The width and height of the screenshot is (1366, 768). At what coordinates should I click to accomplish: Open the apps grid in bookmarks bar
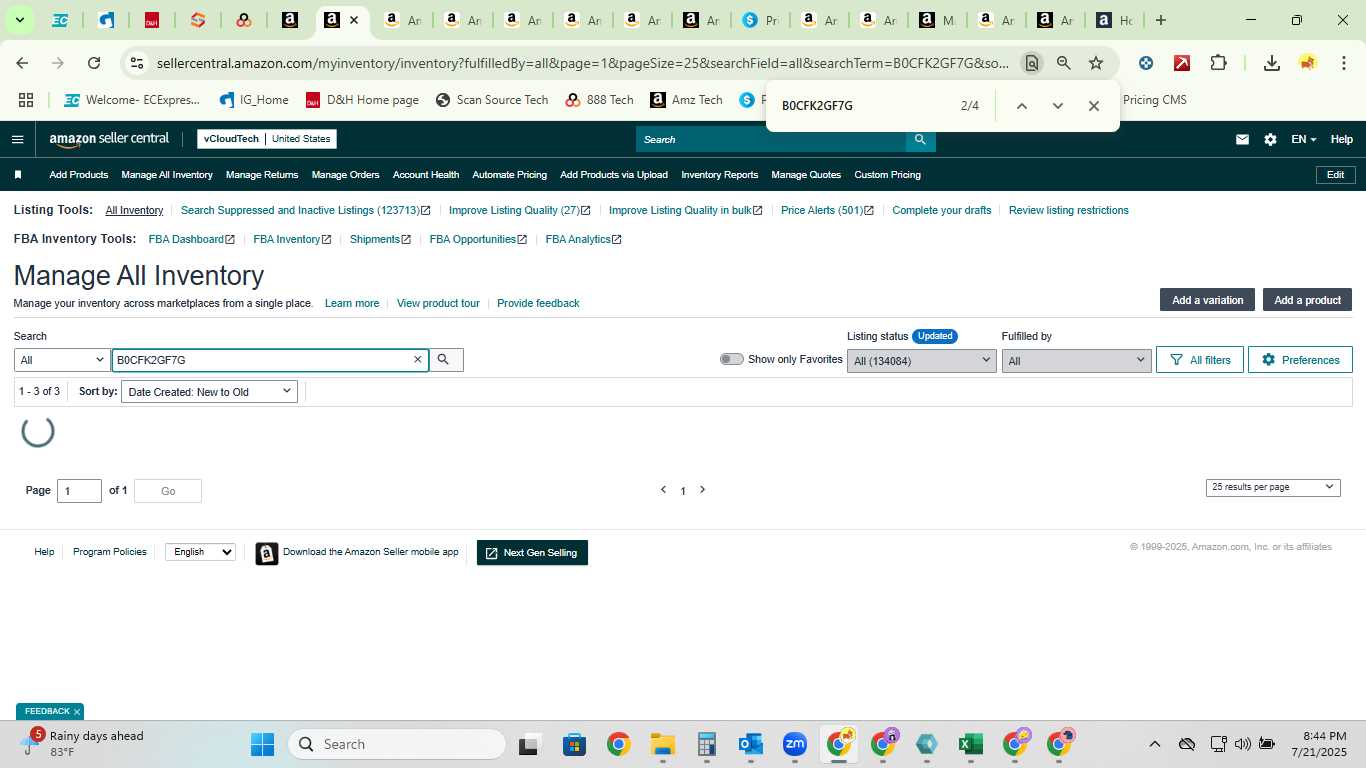click(26, 100)
